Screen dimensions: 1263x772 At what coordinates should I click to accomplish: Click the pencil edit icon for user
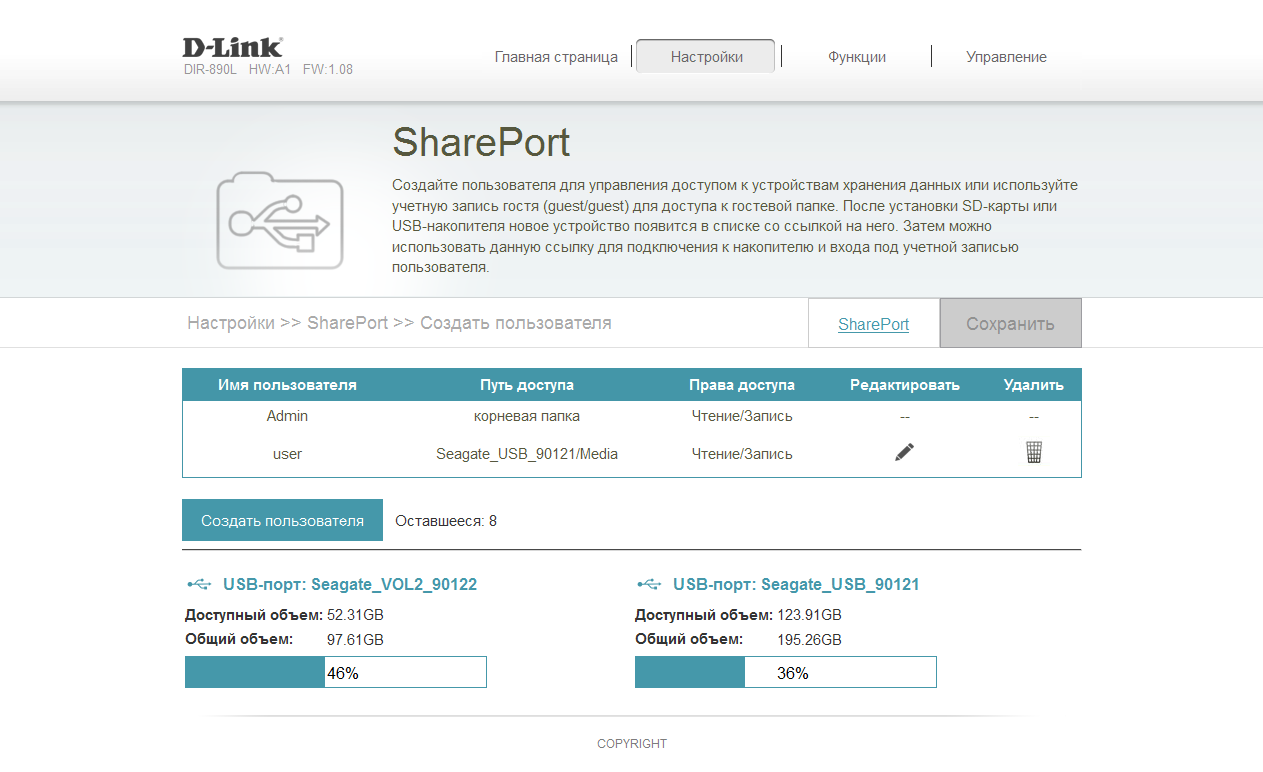[x=904, y=453]
